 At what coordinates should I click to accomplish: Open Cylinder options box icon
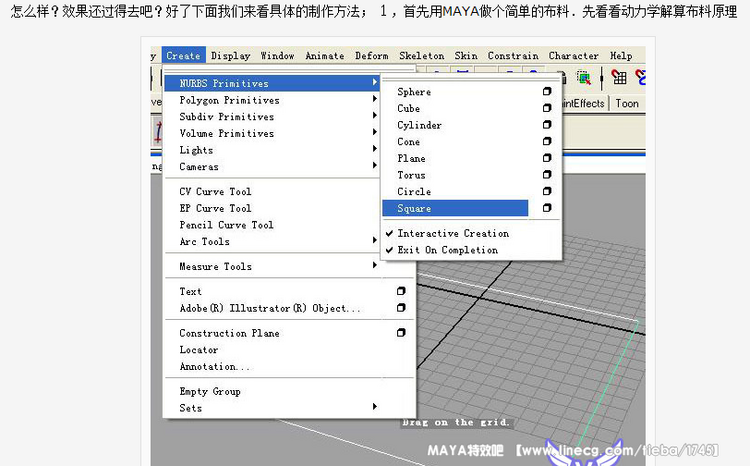(547, 124)
